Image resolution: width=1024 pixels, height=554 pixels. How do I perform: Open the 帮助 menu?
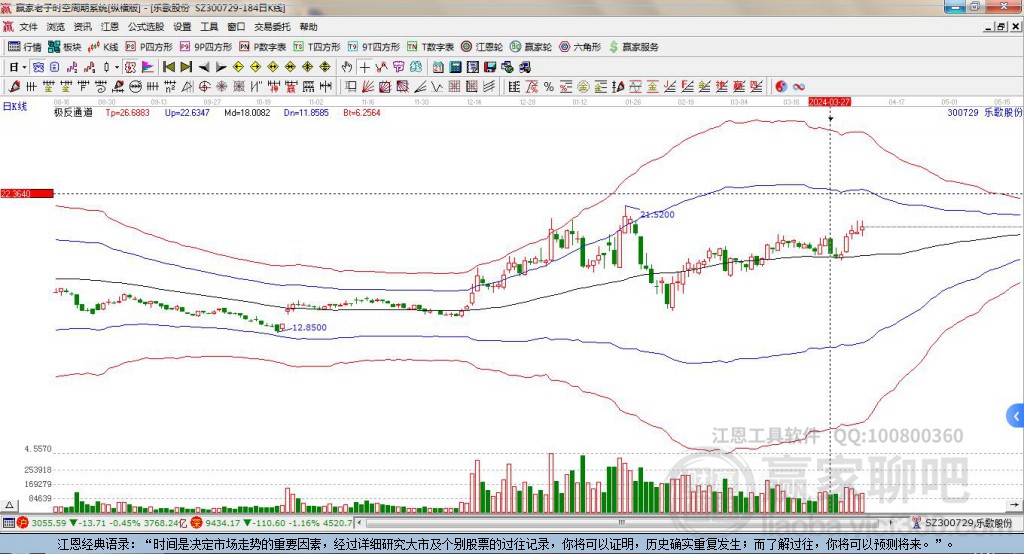point(308,27)
